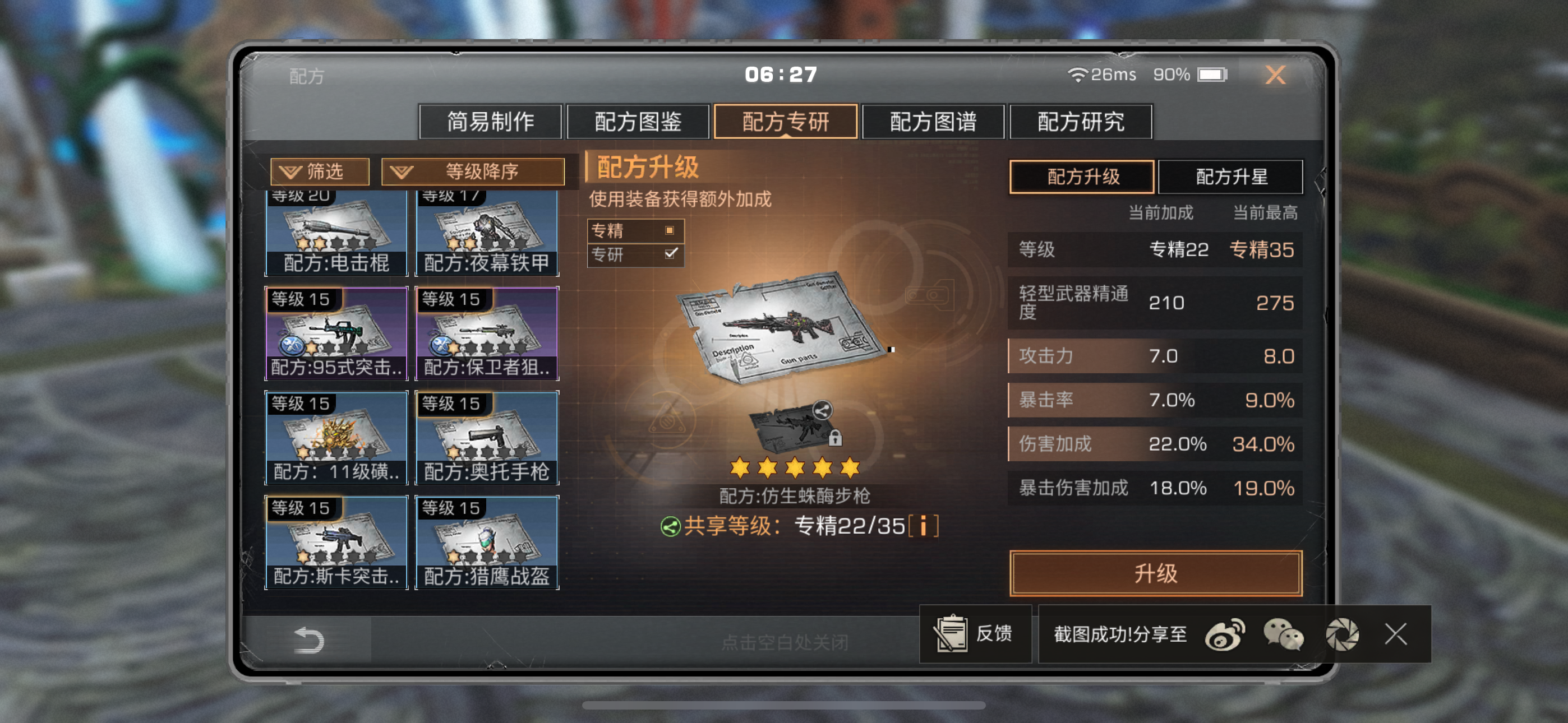Select the 配方:猎鹰战盔 recipe thumbnail
The width and height of the screenshot is (1568, 723).
(486, 543)
